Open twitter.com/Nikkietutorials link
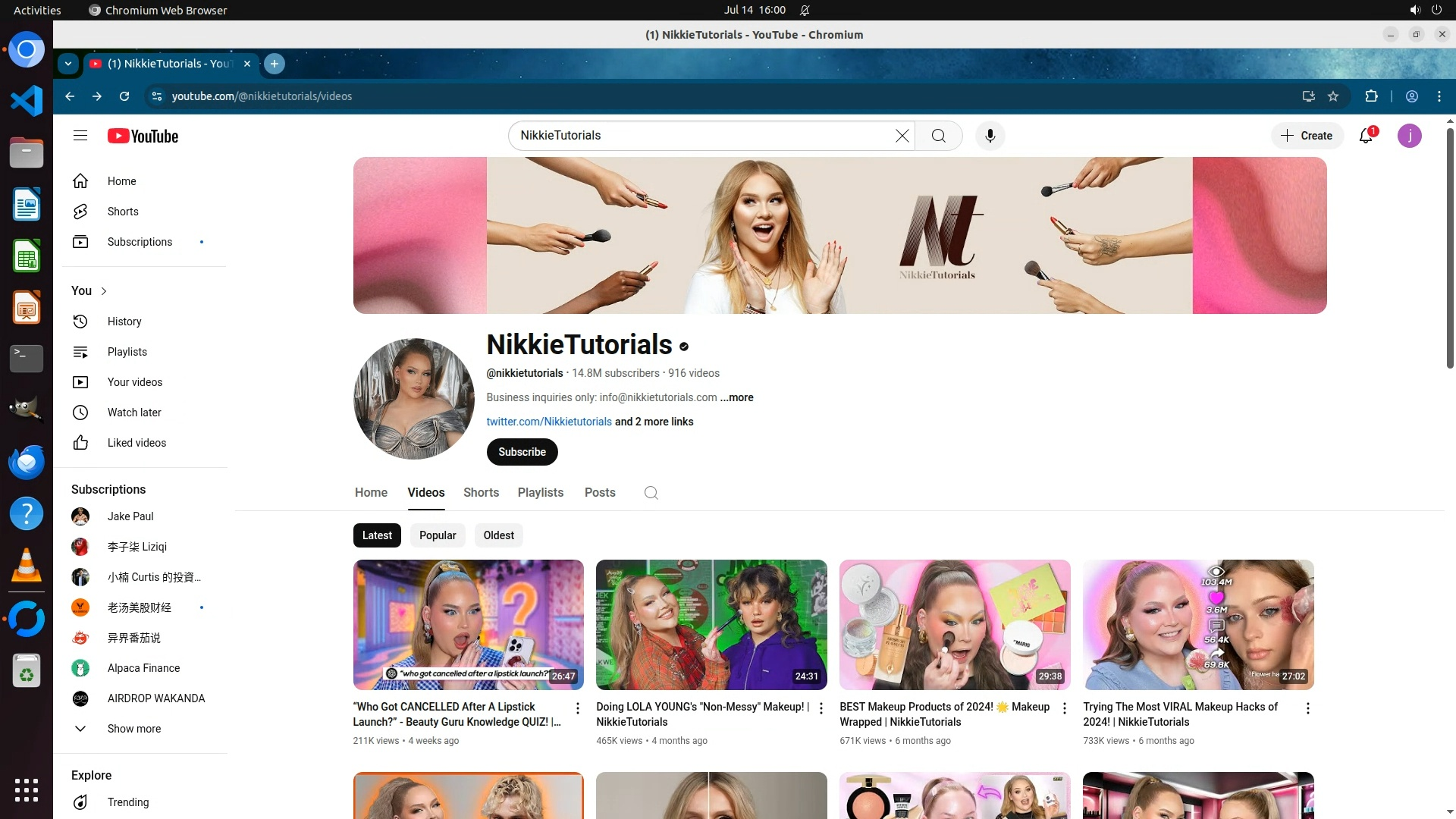The height and width of the screenshot is (819, 1456). (x=548, y=422)
